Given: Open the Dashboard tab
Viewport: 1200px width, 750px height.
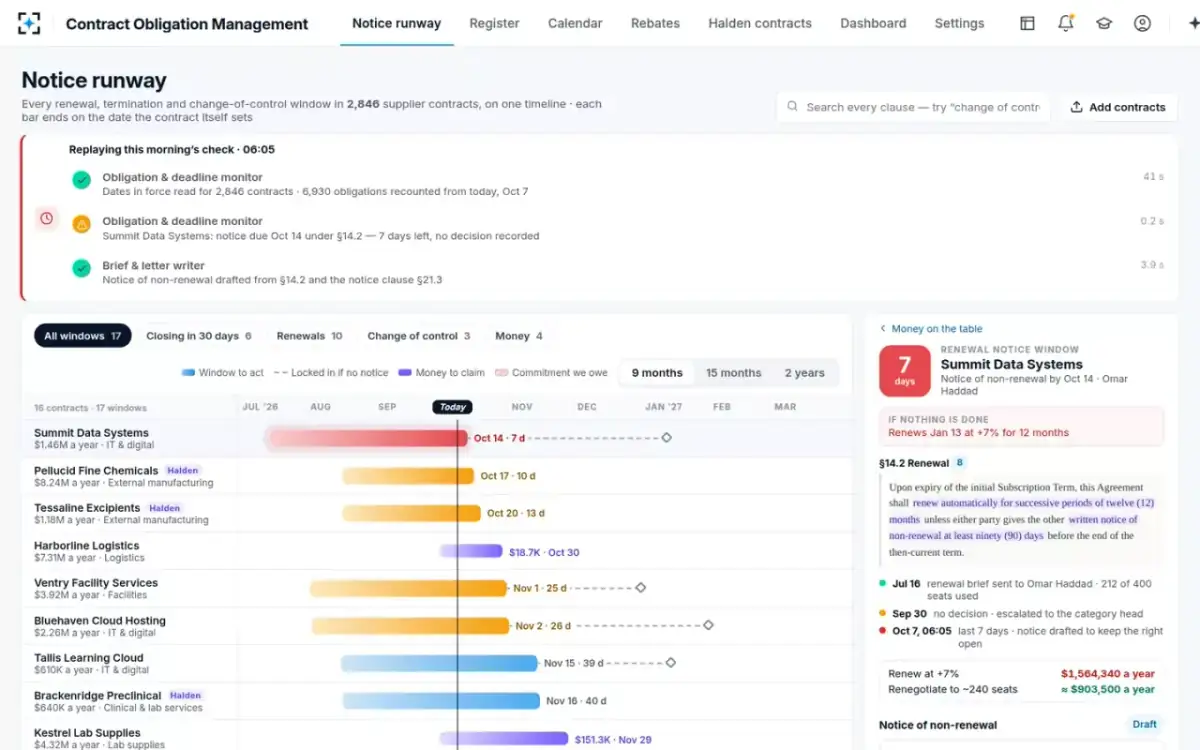Looking at the screenshot, I should pos(873,23).
